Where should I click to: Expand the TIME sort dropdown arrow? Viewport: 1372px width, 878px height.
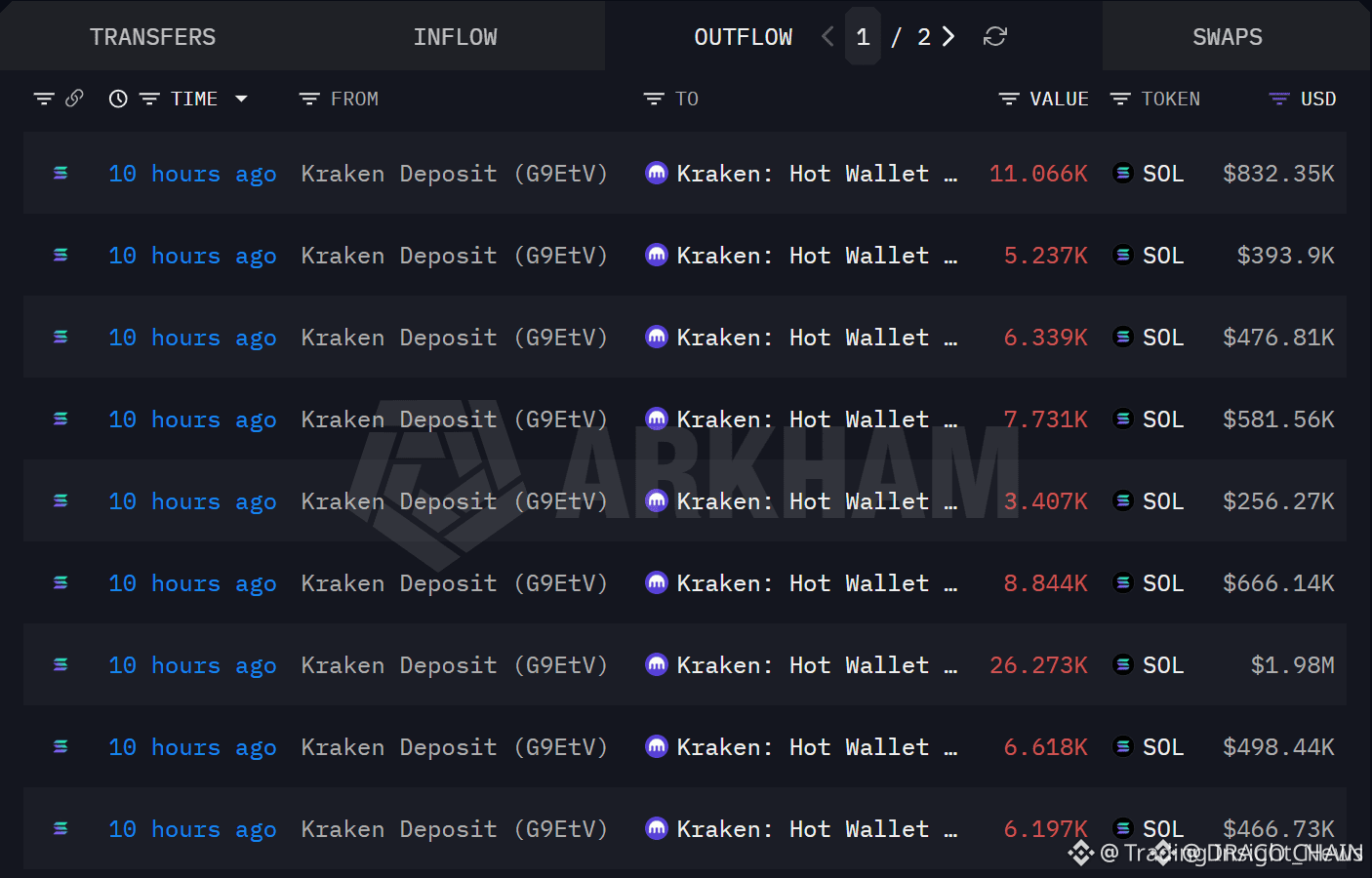pos(241,99)
